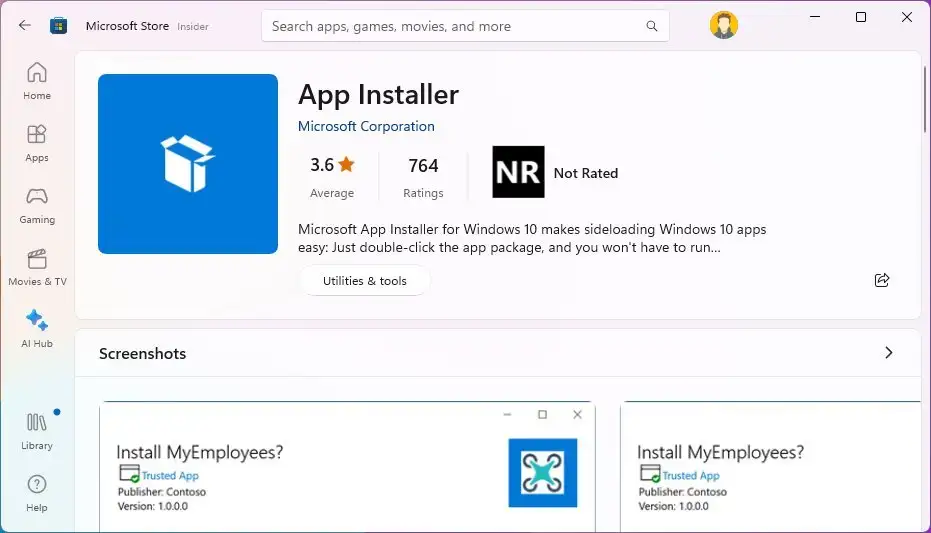Click the App Installer title
The height and width of the screenshot is (533, 931).
tap(378, 95)
